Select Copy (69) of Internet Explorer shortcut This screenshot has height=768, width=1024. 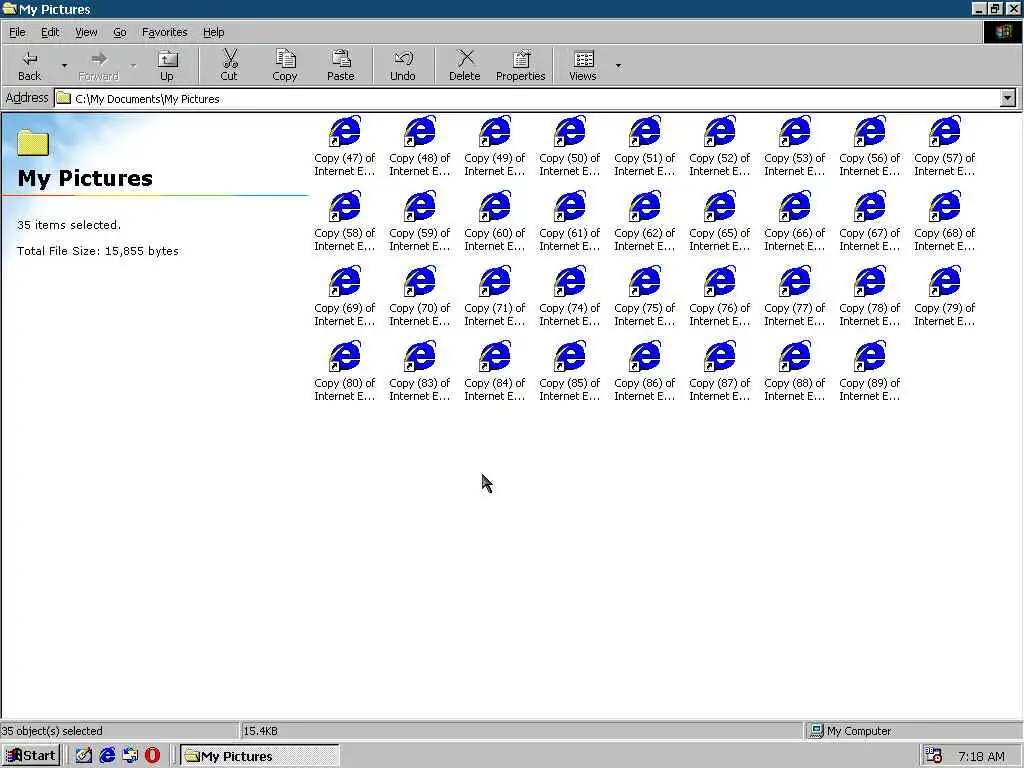pos(345,296)
